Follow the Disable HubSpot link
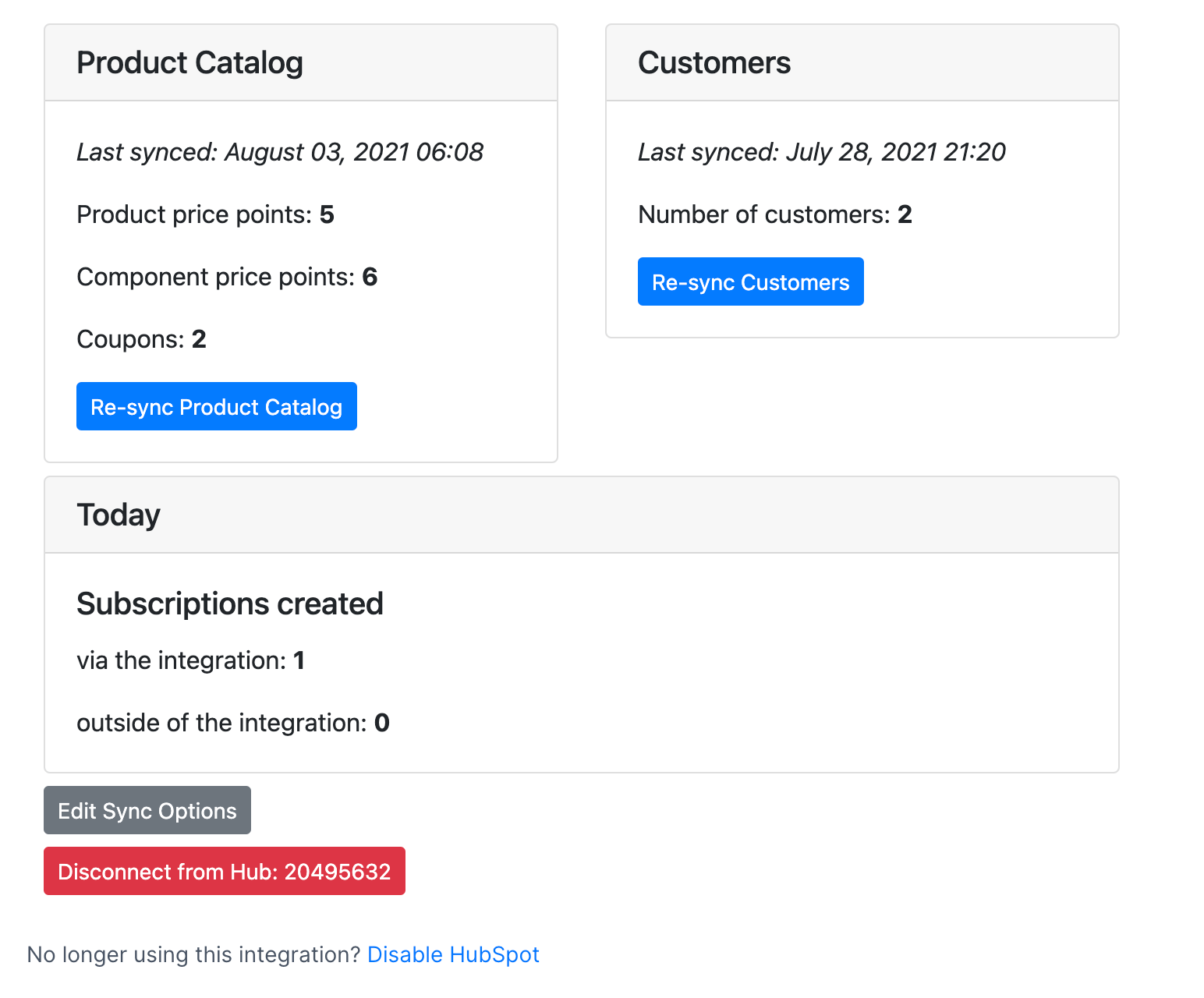This screenshot has height=998, width=1204. click(x=453, y=954)
